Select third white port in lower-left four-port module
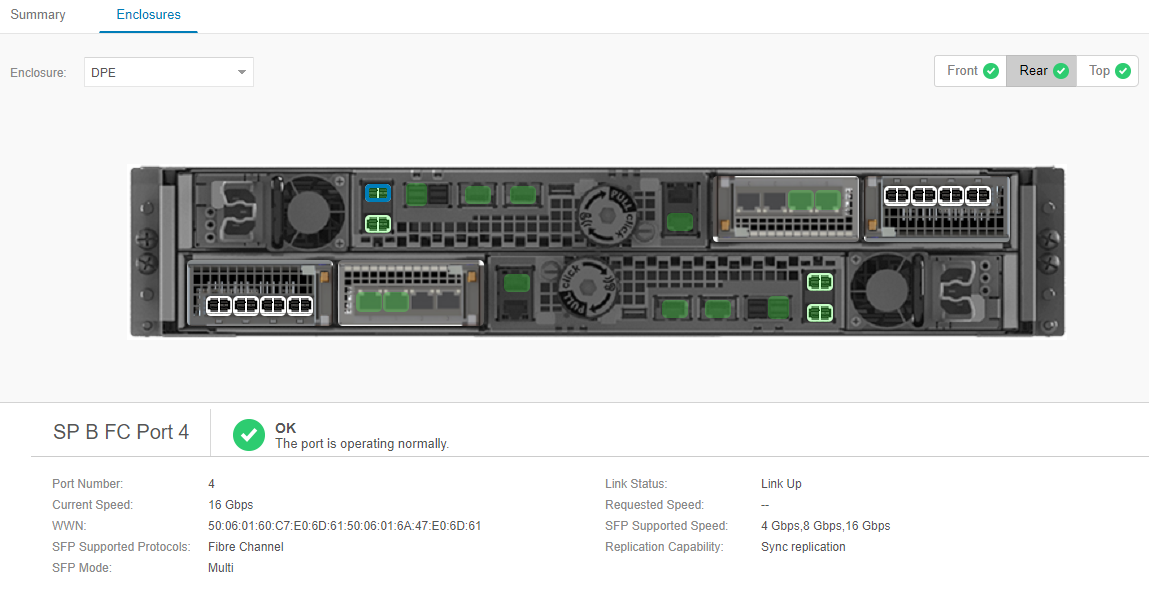This screenshot has height=598, width=1149. click(x=273, y=305)
